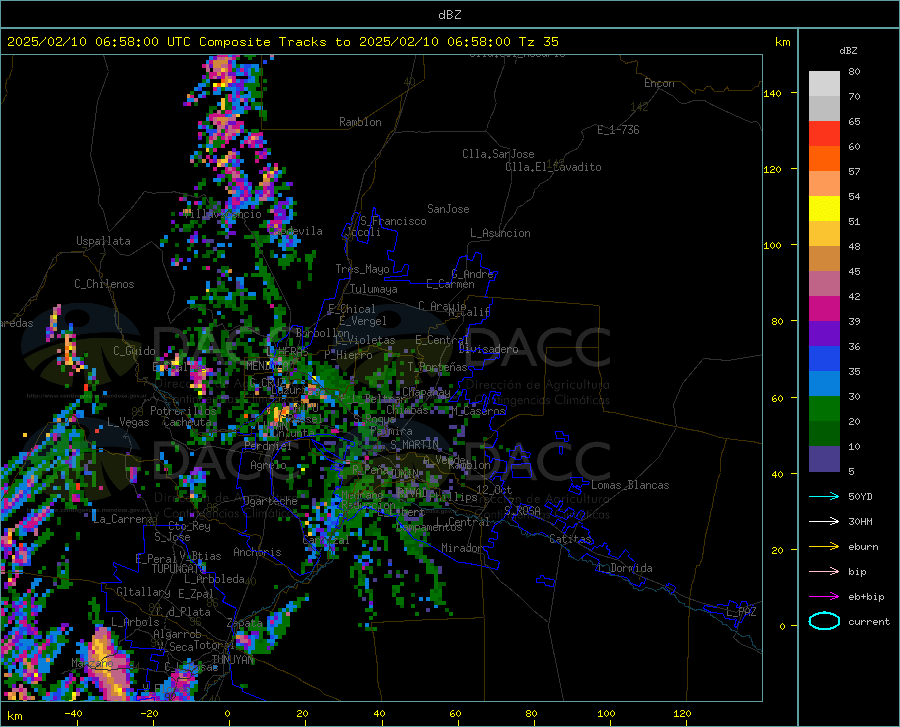Click the TUNUYAN place label
The image size is (900, 727).
pyautogui.click(x=232, y=660)
